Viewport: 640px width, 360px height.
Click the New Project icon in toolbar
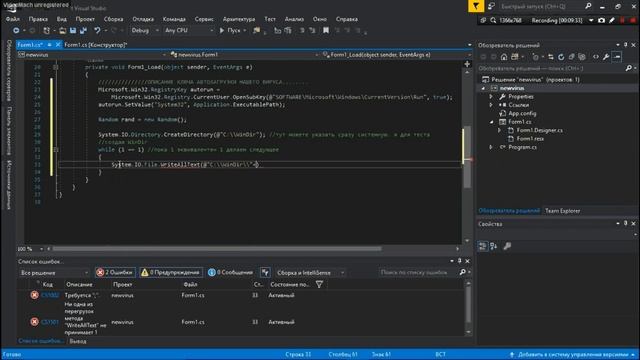click(x=47, y=31)
